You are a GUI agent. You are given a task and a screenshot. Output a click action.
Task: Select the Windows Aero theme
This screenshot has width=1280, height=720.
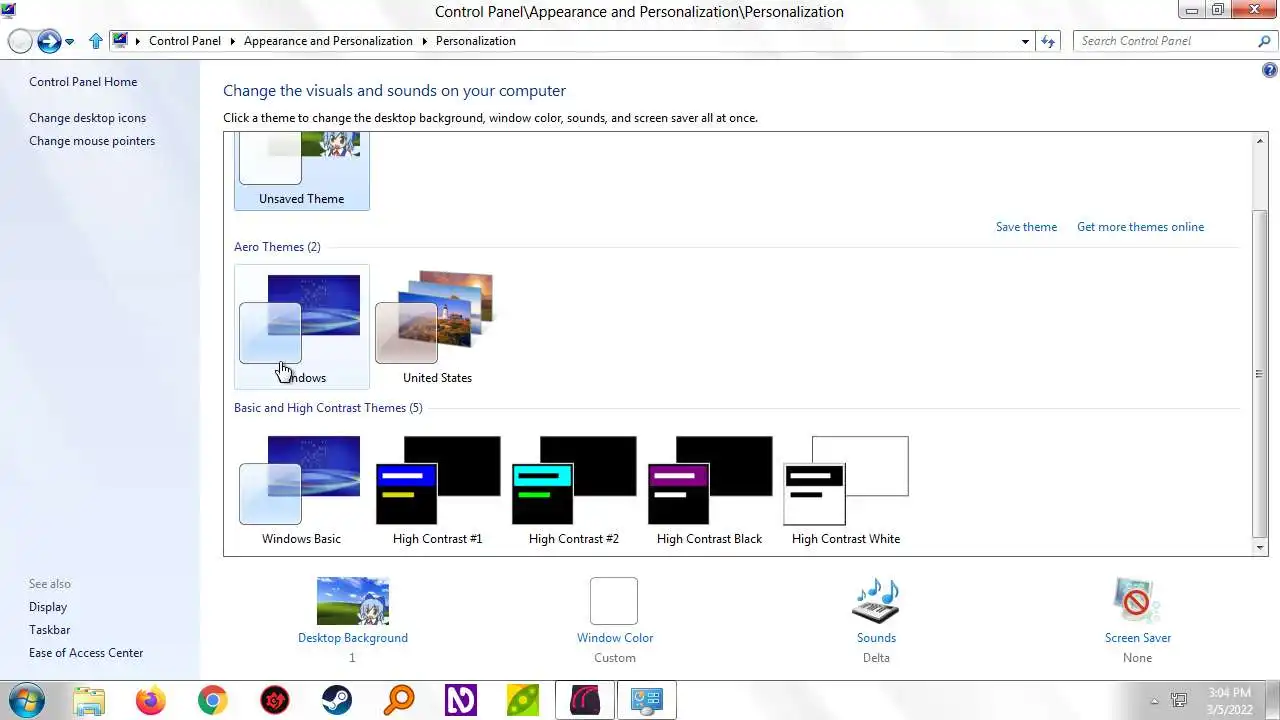click(x=301, y=326)
